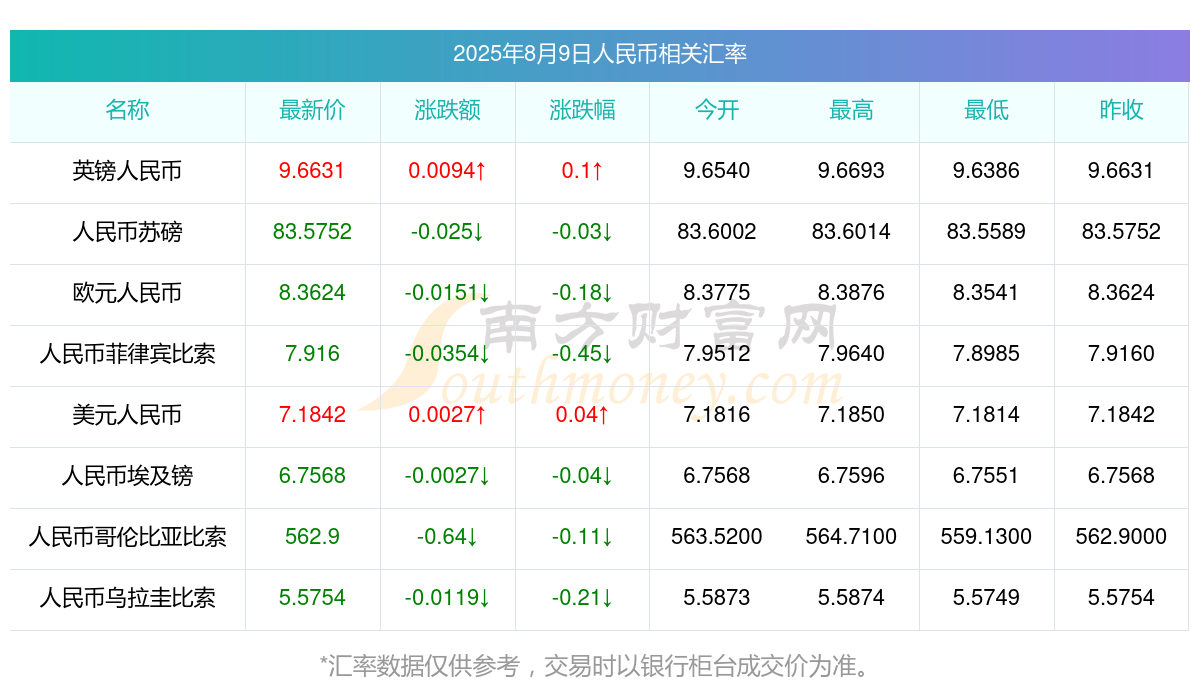Click the title 2025年8月9日人民币相关汇率
Viewport: 1200px width, 698px height.
pyautogui.click(x=600, y=54)
